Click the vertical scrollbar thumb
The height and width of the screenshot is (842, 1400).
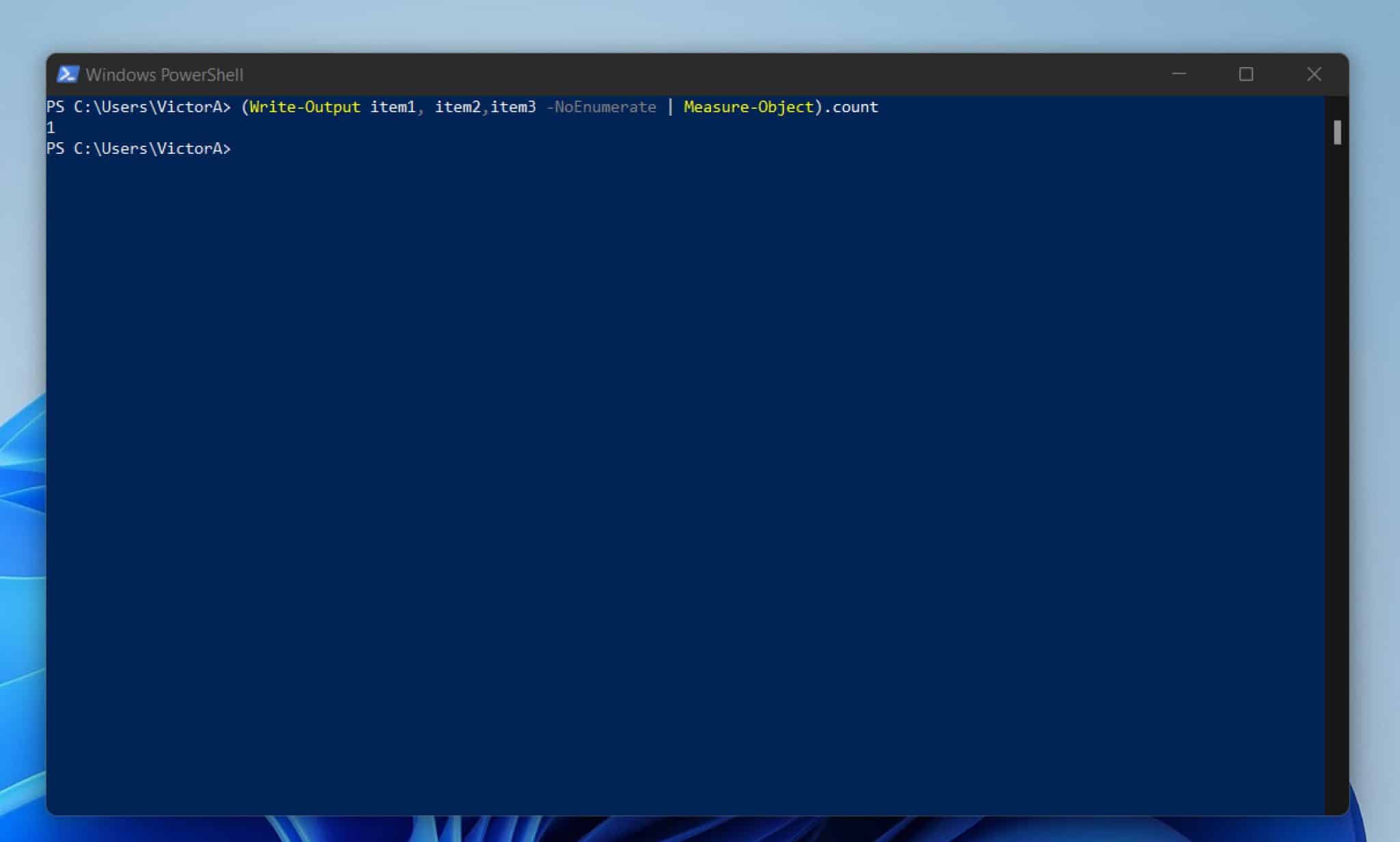coord(1336,133)
